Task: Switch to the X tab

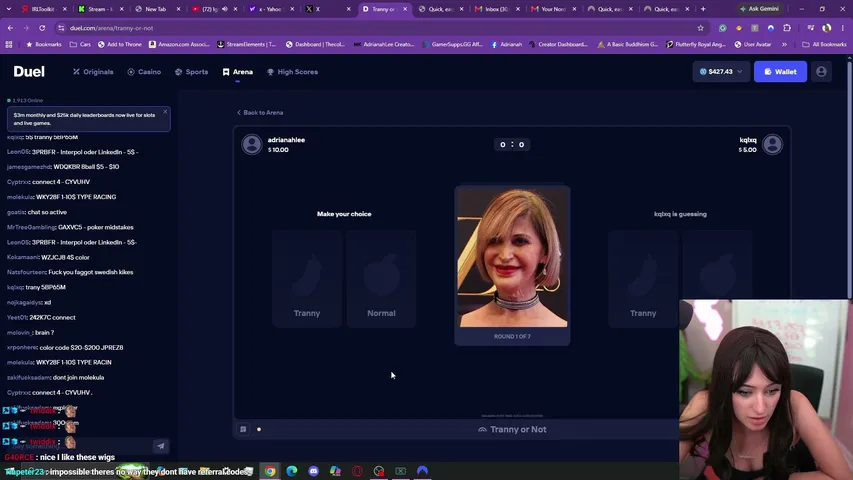Action: 325,9
